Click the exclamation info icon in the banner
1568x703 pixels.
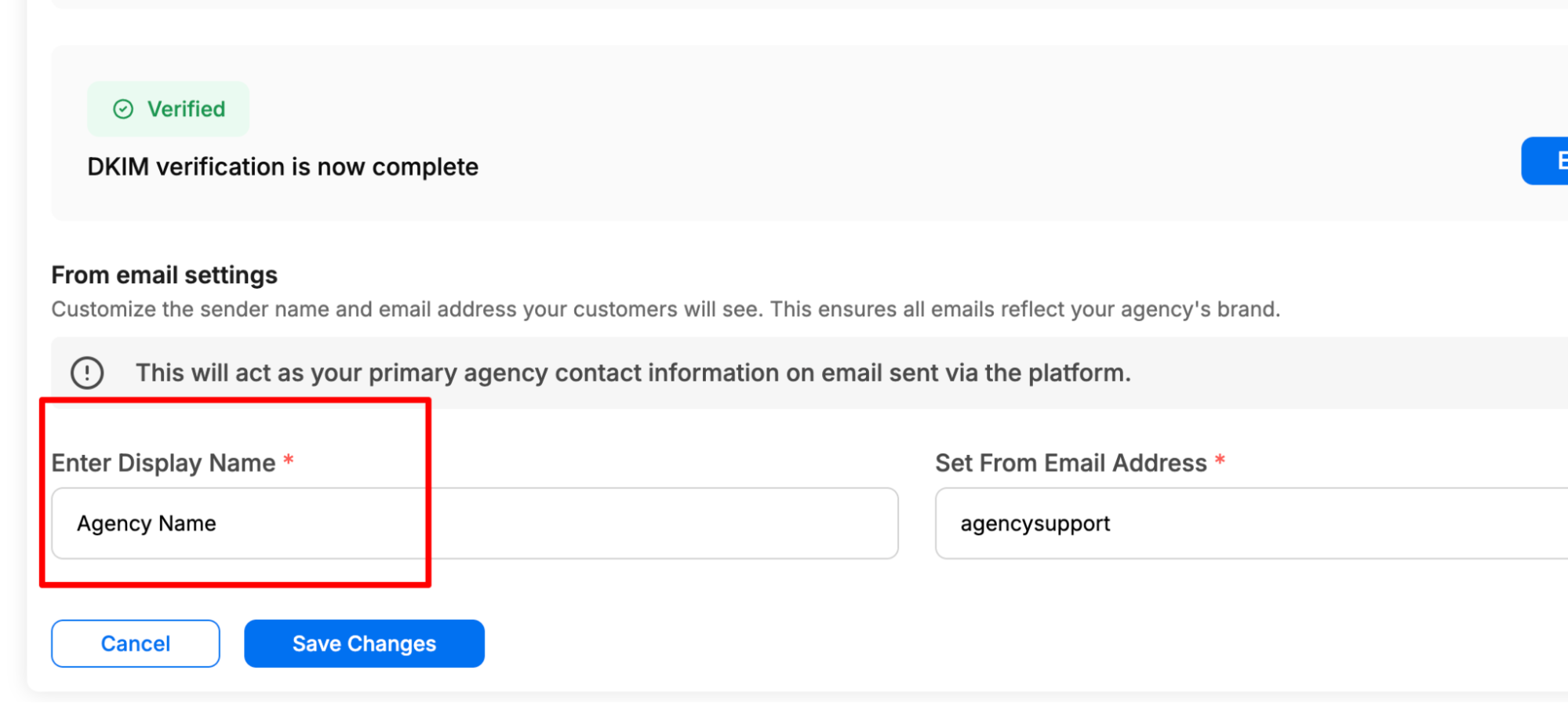coord(87,373)
